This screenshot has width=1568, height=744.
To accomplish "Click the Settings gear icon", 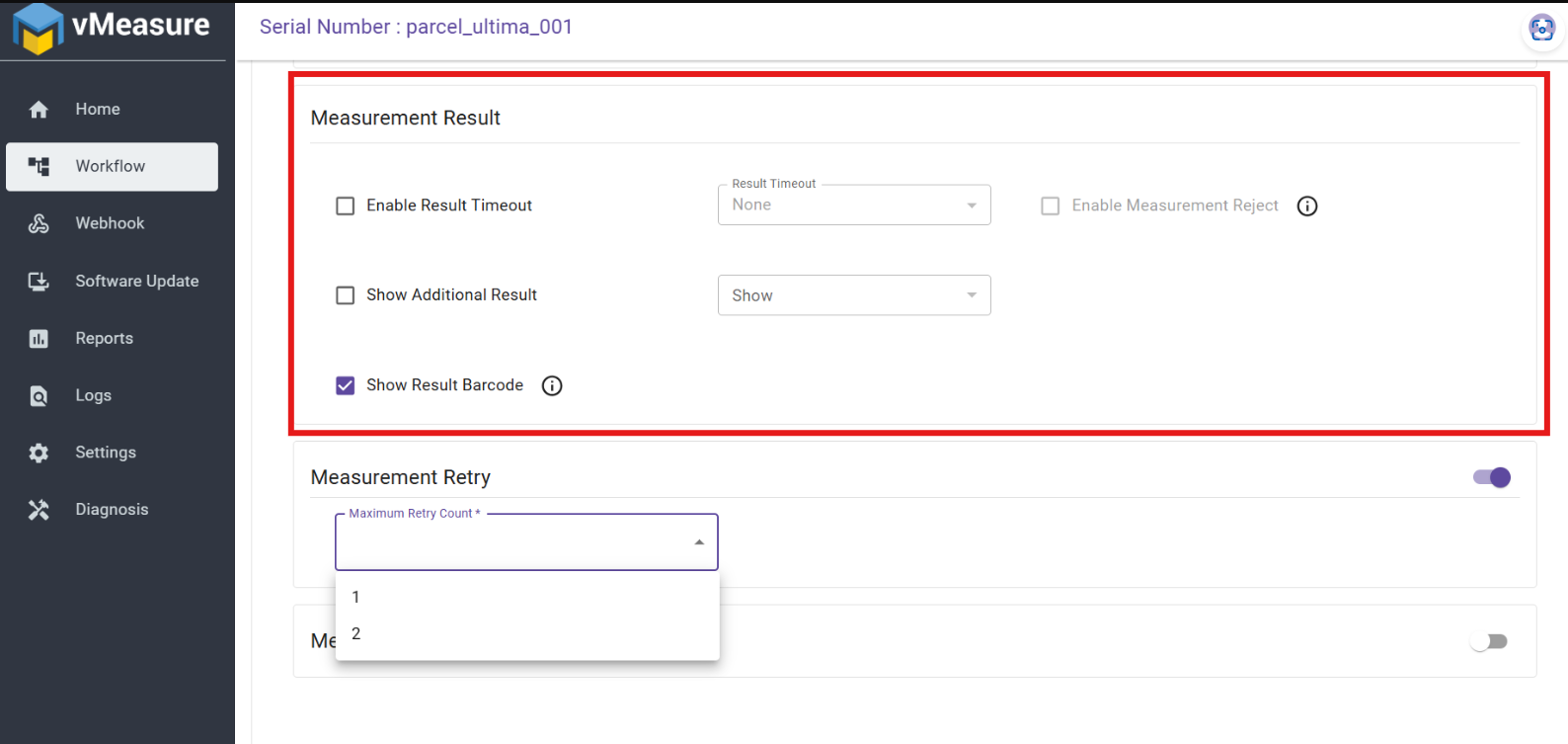I will 39,453.
